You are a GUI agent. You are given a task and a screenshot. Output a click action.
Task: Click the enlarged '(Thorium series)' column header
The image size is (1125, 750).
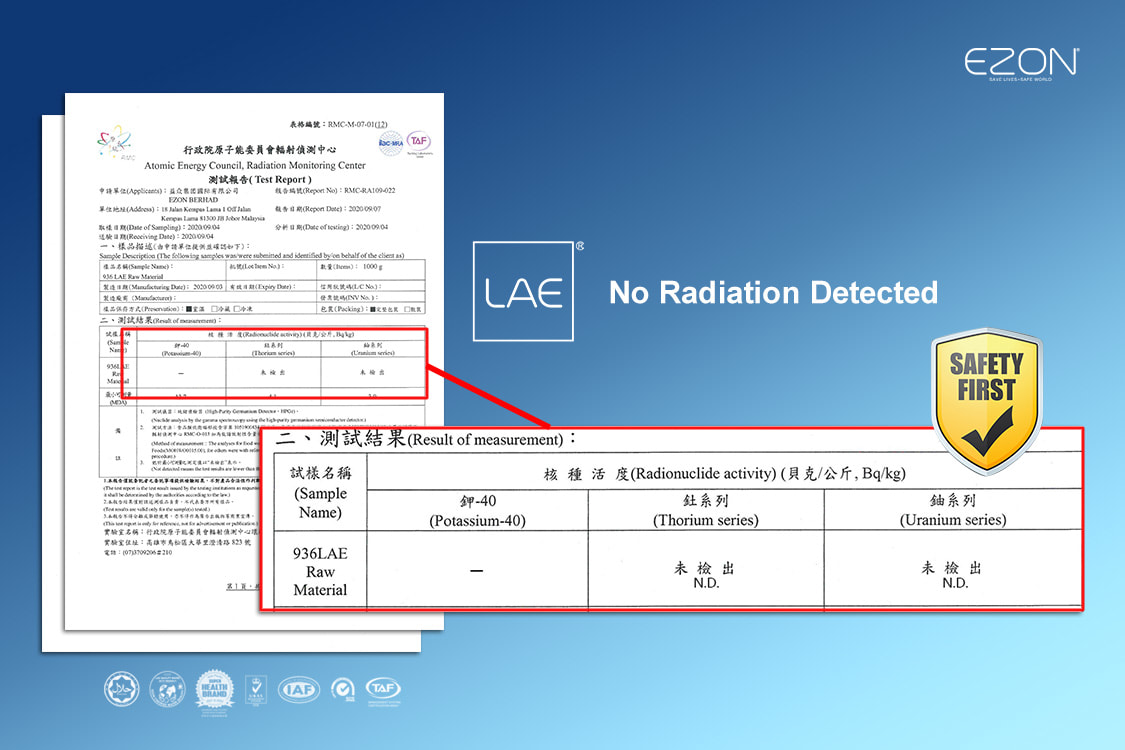click(706, 520)
